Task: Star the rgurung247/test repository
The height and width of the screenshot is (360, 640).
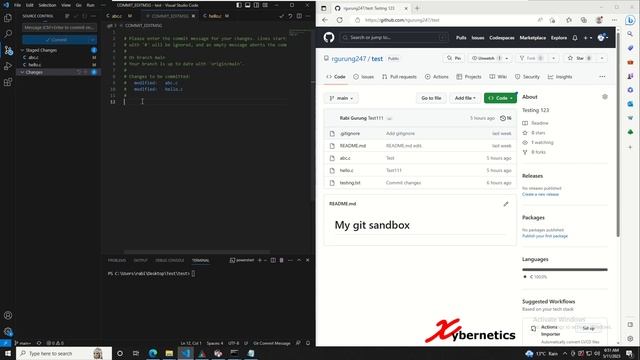Action: [x=580, y=58]
